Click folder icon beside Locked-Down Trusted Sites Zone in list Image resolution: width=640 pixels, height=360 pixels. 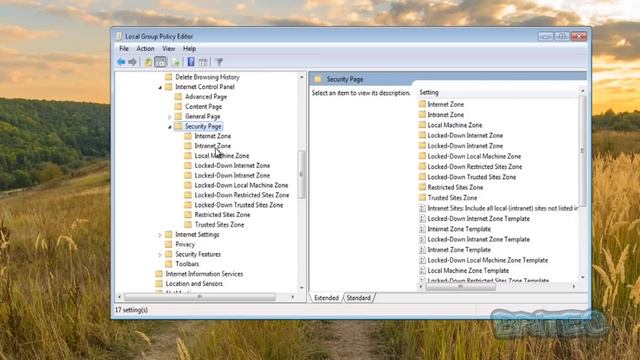(422, 177)
